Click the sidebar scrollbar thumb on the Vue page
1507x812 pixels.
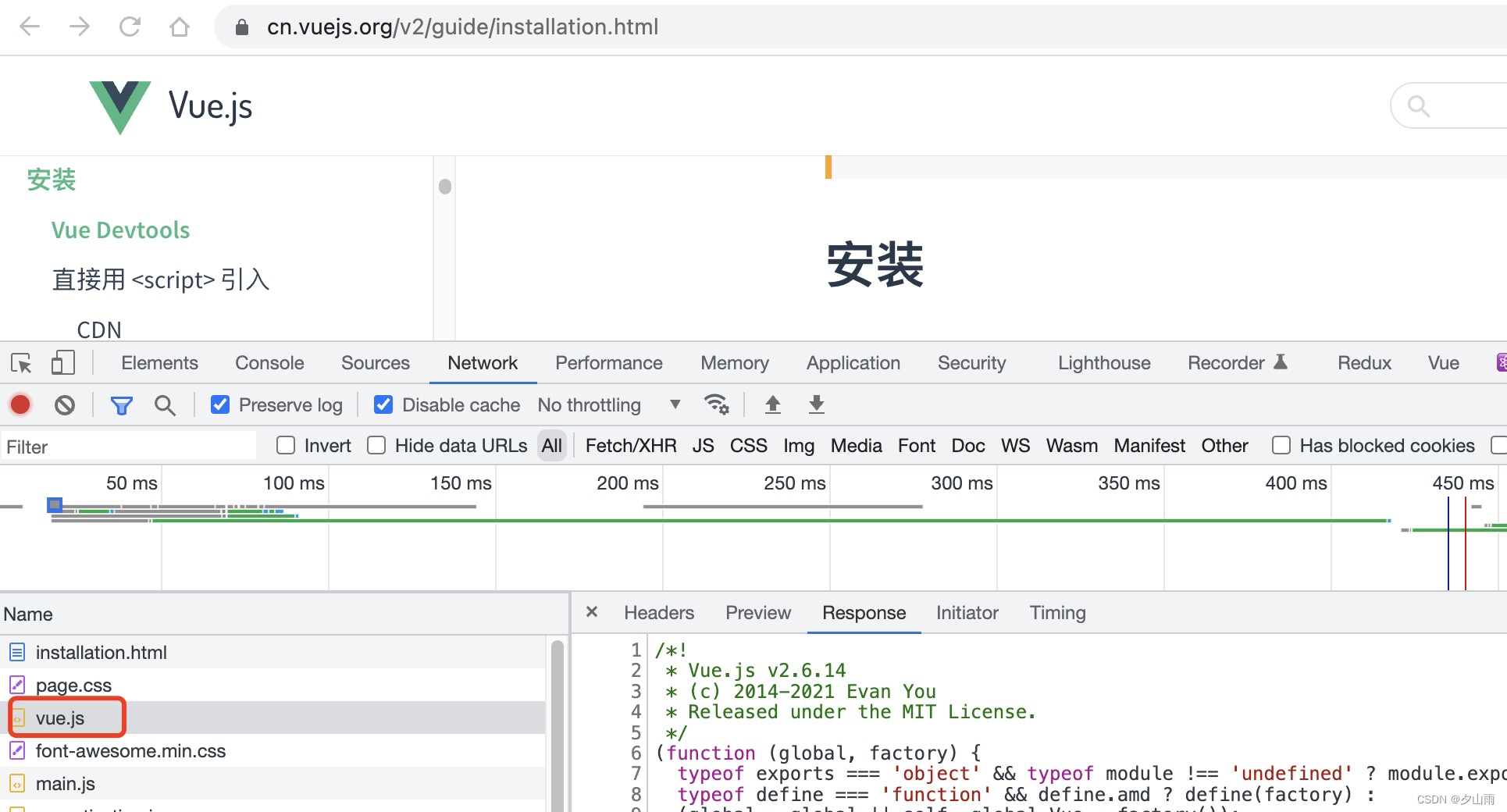click(445, 187)
